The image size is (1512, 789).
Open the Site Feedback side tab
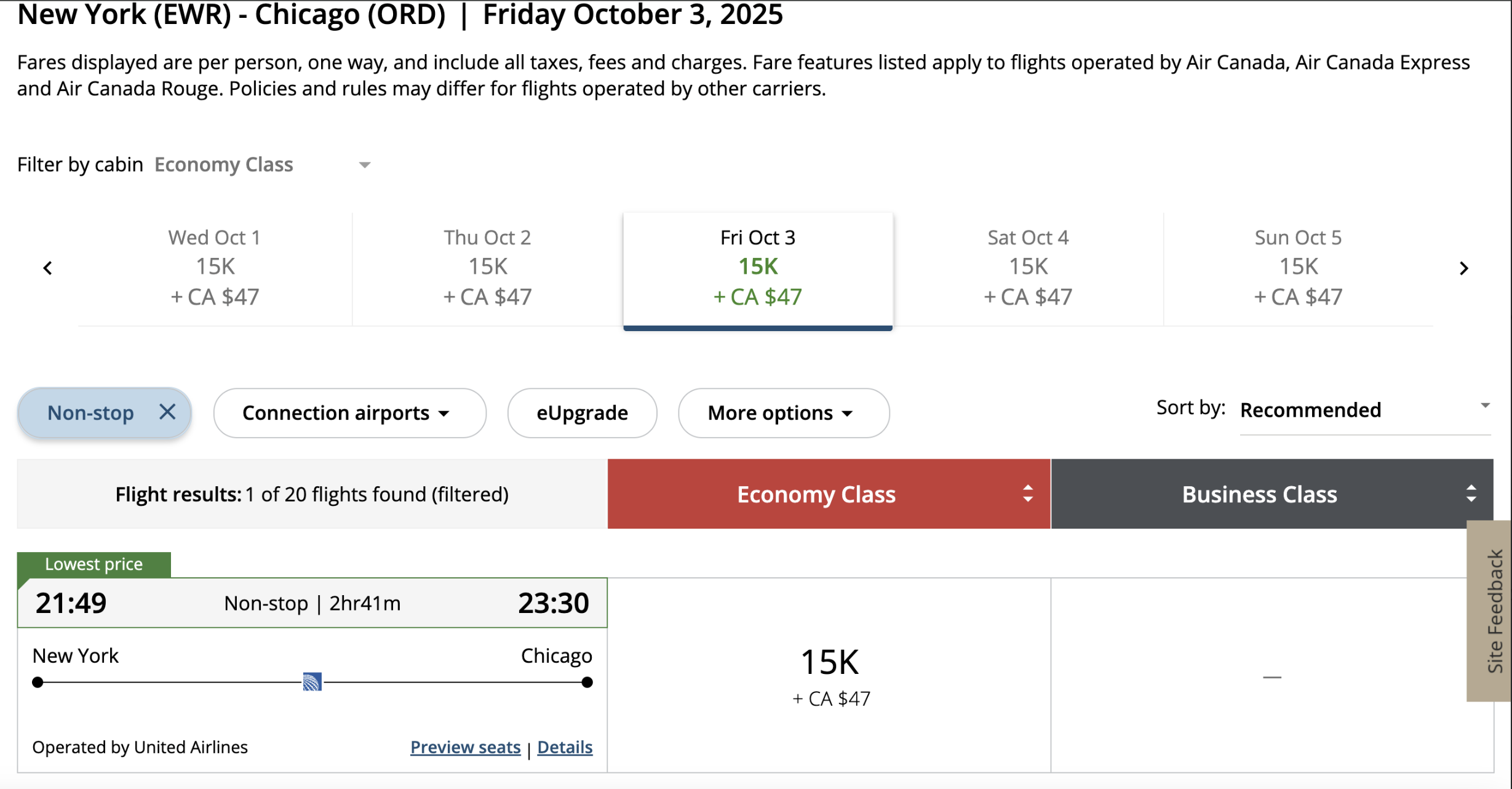(1494, 611)
